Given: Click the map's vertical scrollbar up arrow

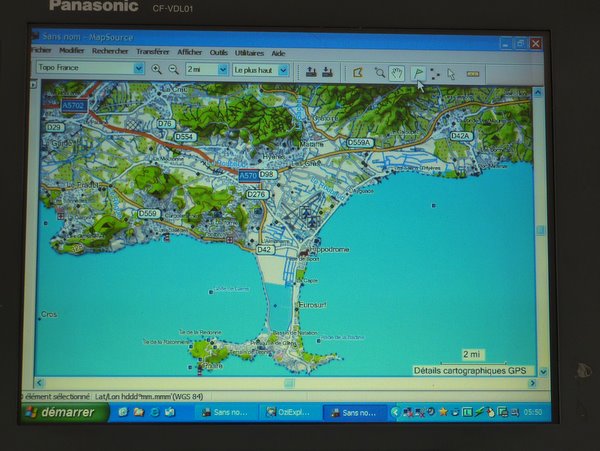Looking at the screenshot, I should click(538, 92).
